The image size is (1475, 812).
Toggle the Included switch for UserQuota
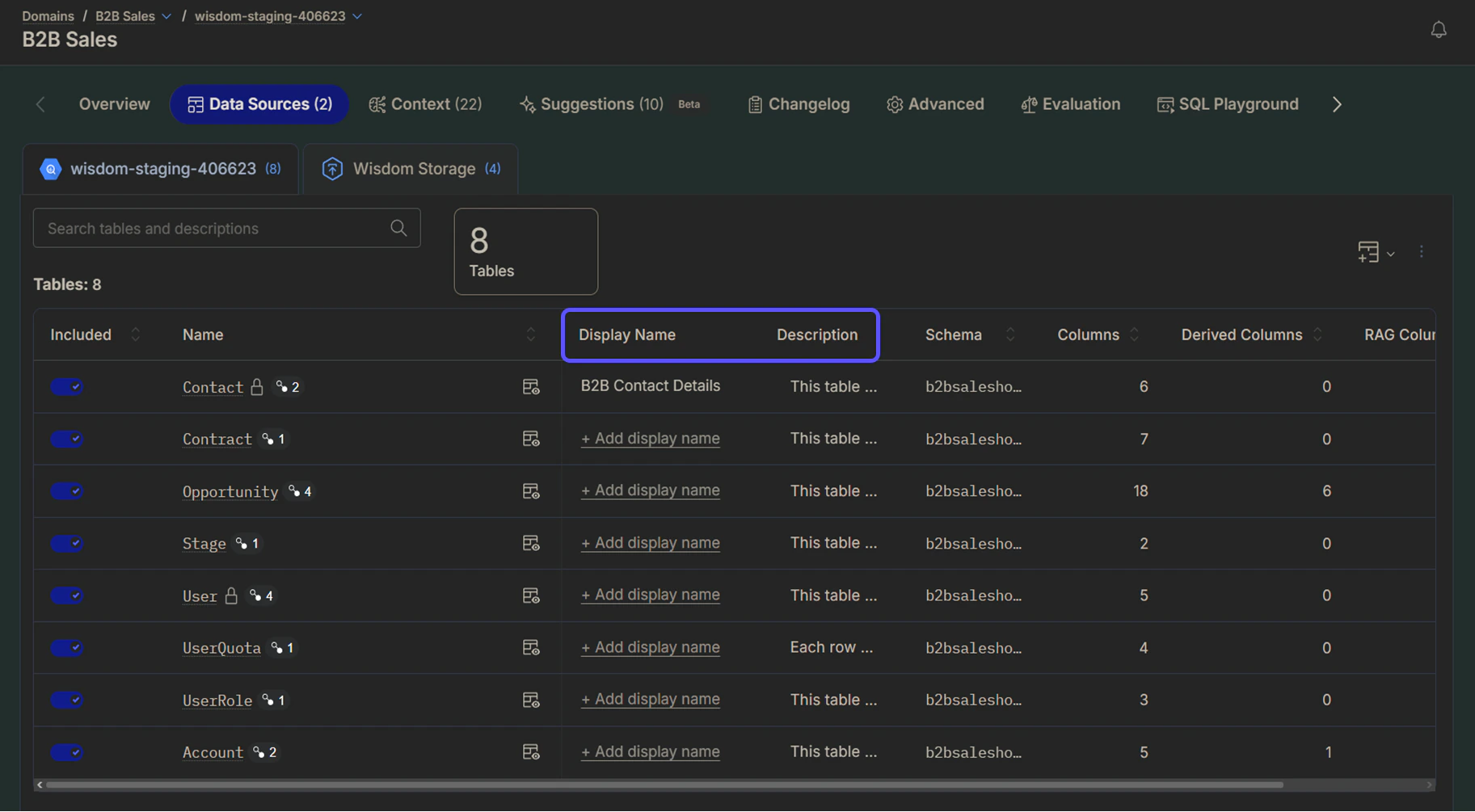point(67,647)
